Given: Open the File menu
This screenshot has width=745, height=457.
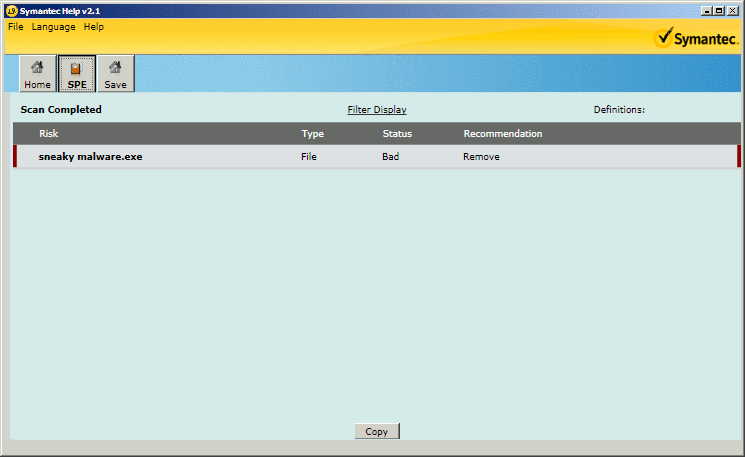Looking at the screenshot, I should point(16,27).
